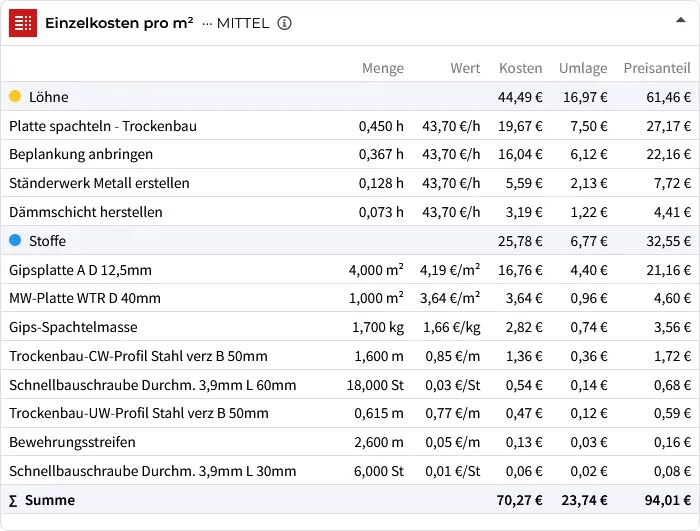Select the Stoffe group row
The width and height of the screenshot is (700, 531).
point(48,241)
